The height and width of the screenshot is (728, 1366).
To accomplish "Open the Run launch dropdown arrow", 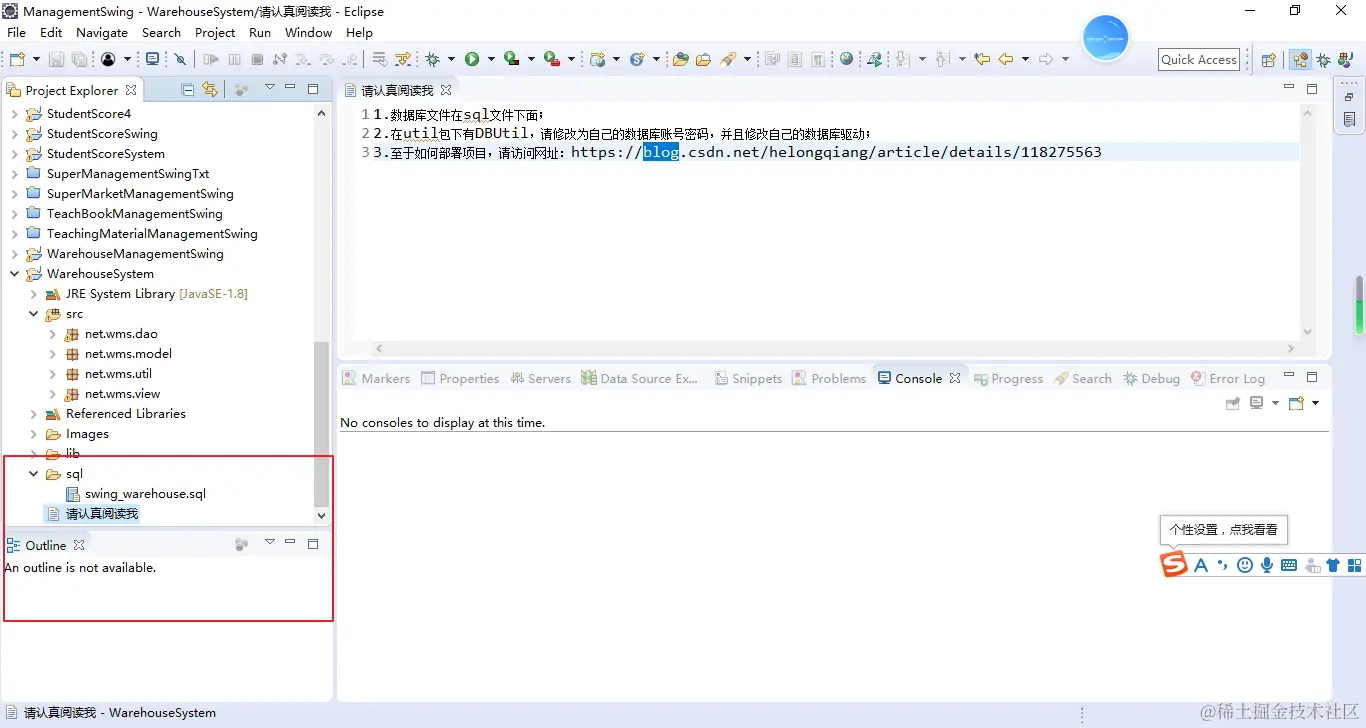I will click(491, 59).
